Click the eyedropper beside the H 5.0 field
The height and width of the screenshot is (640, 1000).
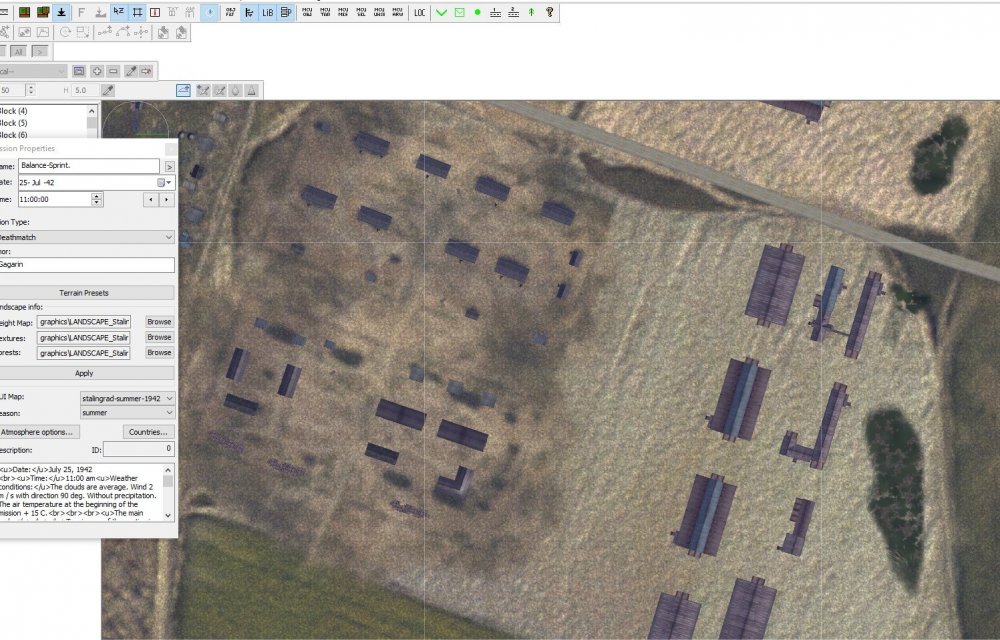point(108,91)
